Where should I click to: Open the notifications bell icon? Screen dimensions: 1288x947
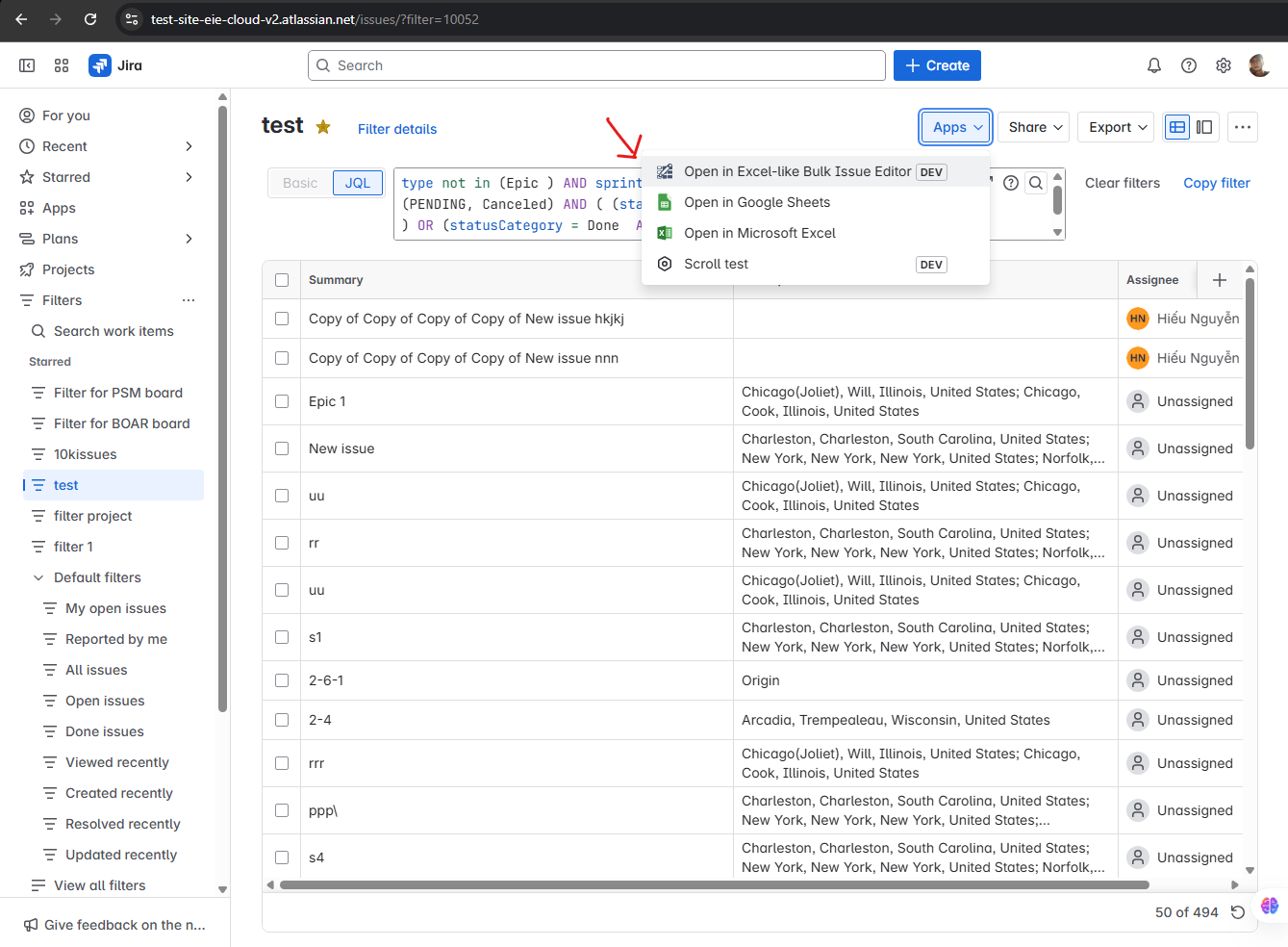pyautogui.click(x=1153, y=64)
